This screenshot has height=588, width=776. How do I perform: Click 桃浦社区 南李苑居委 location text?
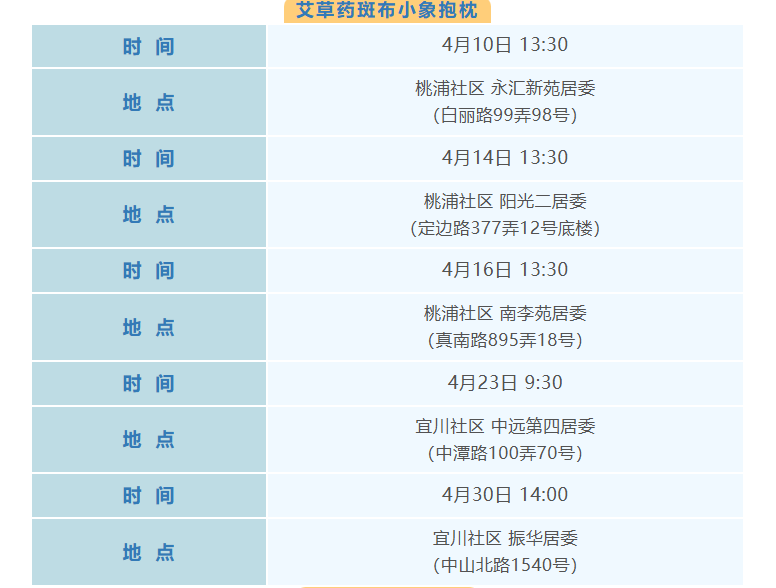click(504, 314)
